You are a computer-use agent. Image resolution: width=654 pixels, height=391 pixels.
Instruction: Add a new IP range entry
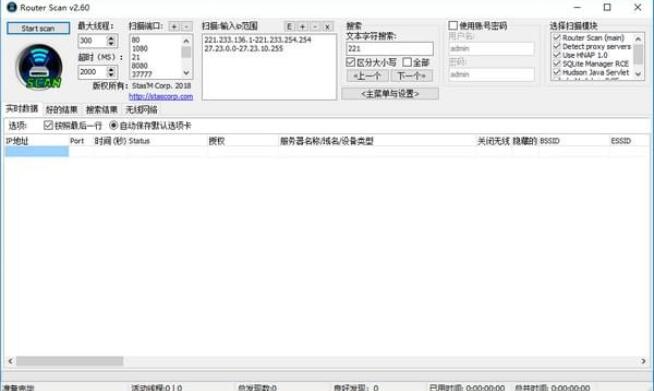[x=302, y=27]
